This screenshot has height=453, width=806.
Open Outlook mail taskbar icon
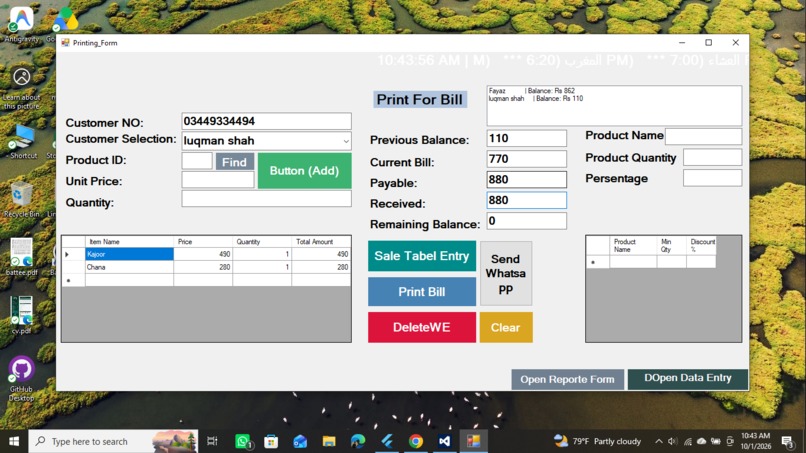pyautogui.click(x=300, y=441)
